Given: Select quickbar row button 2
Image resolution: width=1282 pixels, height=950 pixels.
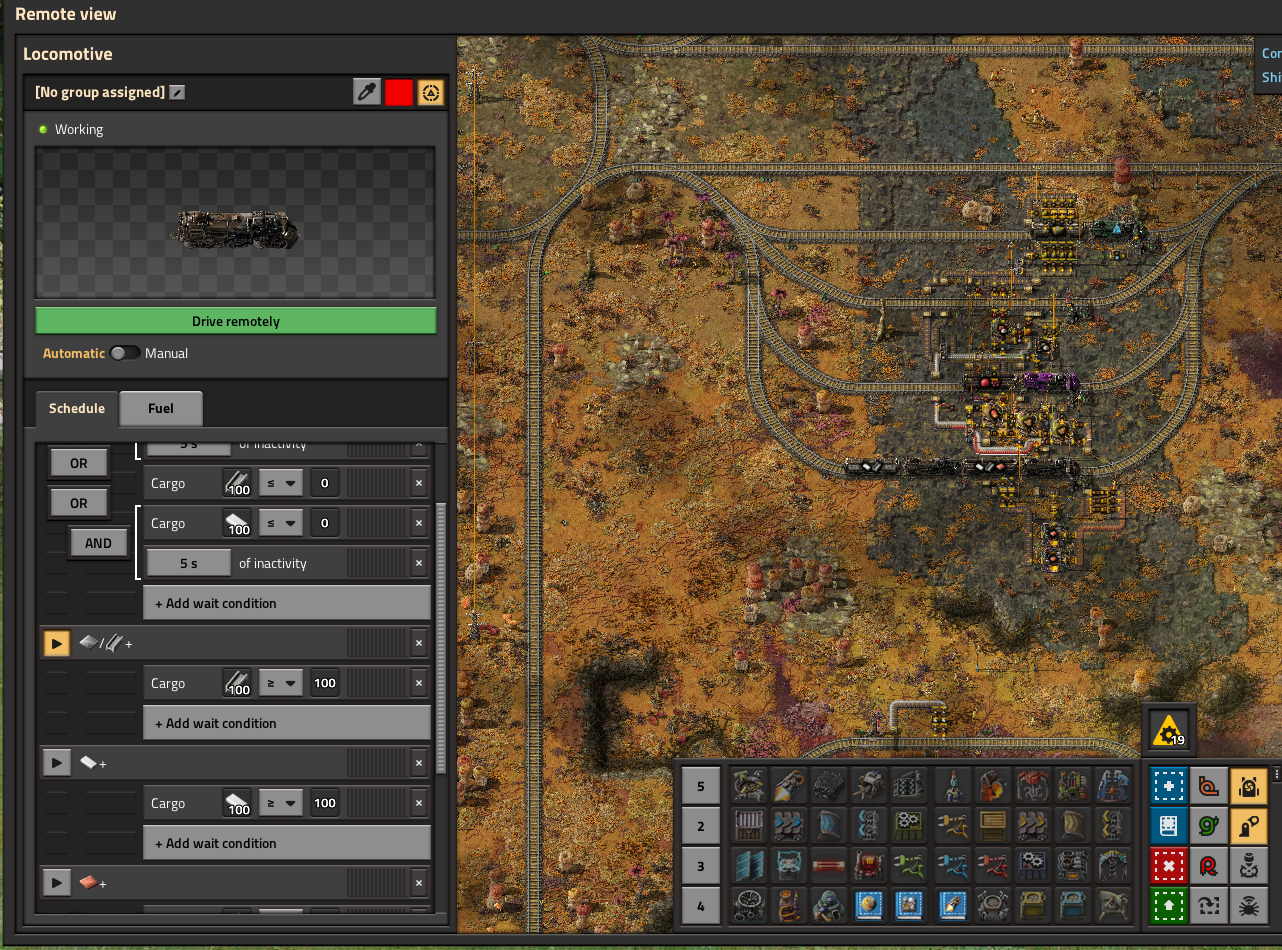Looking at the screenshot, I should (x=701, y=826).
